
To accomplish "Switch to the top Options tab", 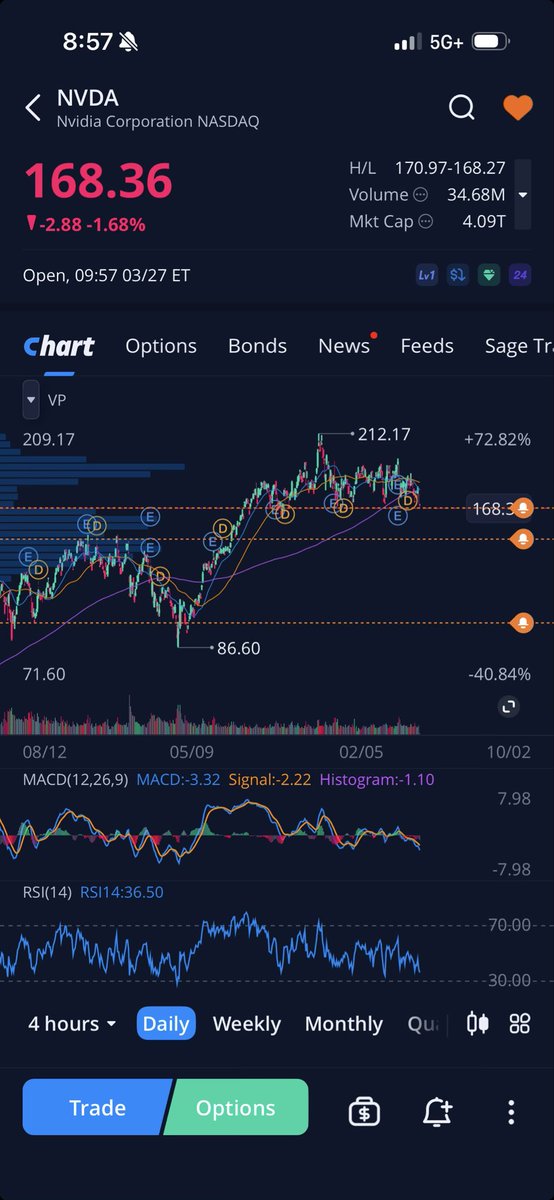I will [x=161, y=346].
